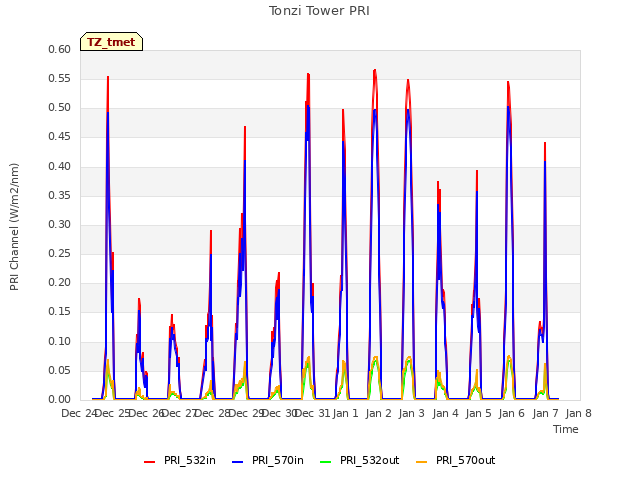Click the 0.45 y-axis tick label
Viewport: 640px width, 480px height.
coord(60,137)
